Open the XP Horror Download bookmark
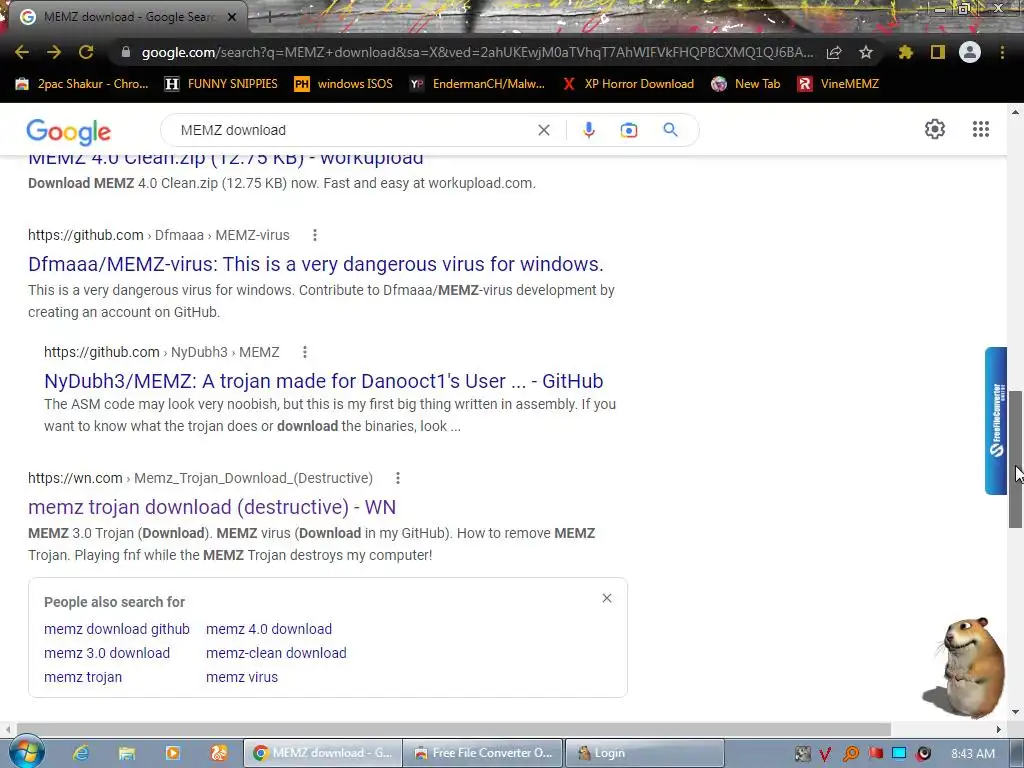The image size is (1024, 768). pyautogui.click(x=628, y=84)
